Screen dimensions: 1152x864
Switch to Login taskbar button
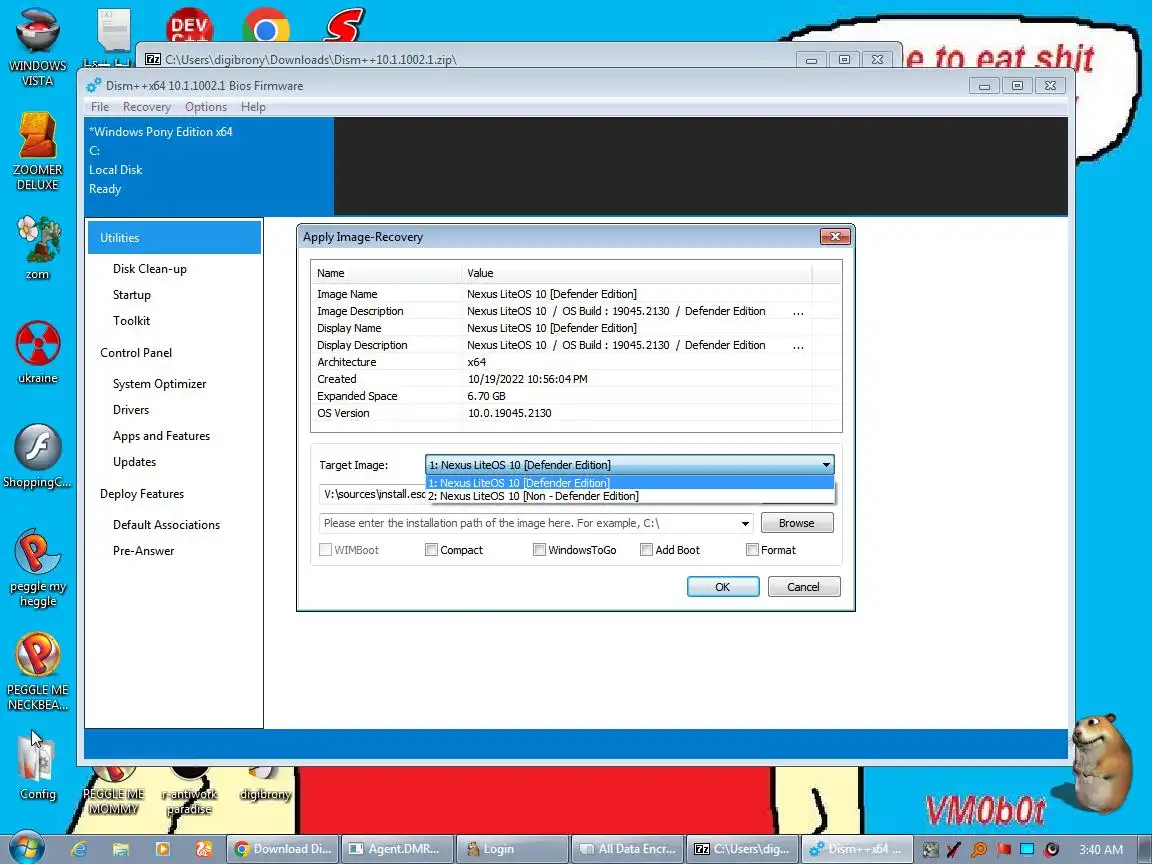[x=513, y=849]
